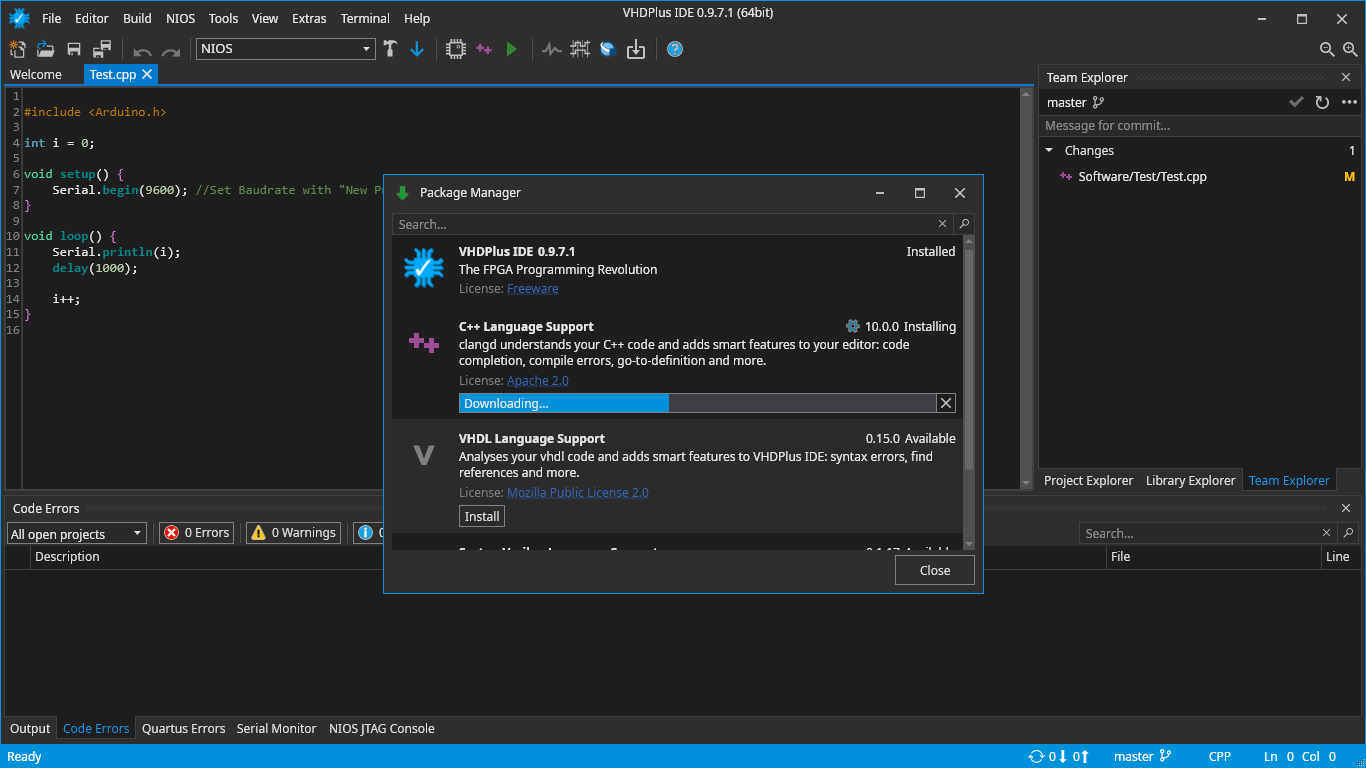This screenshot has width=1366, height=768.
Task: Open the NIOS menu
Action: click(x=181, y=18)
